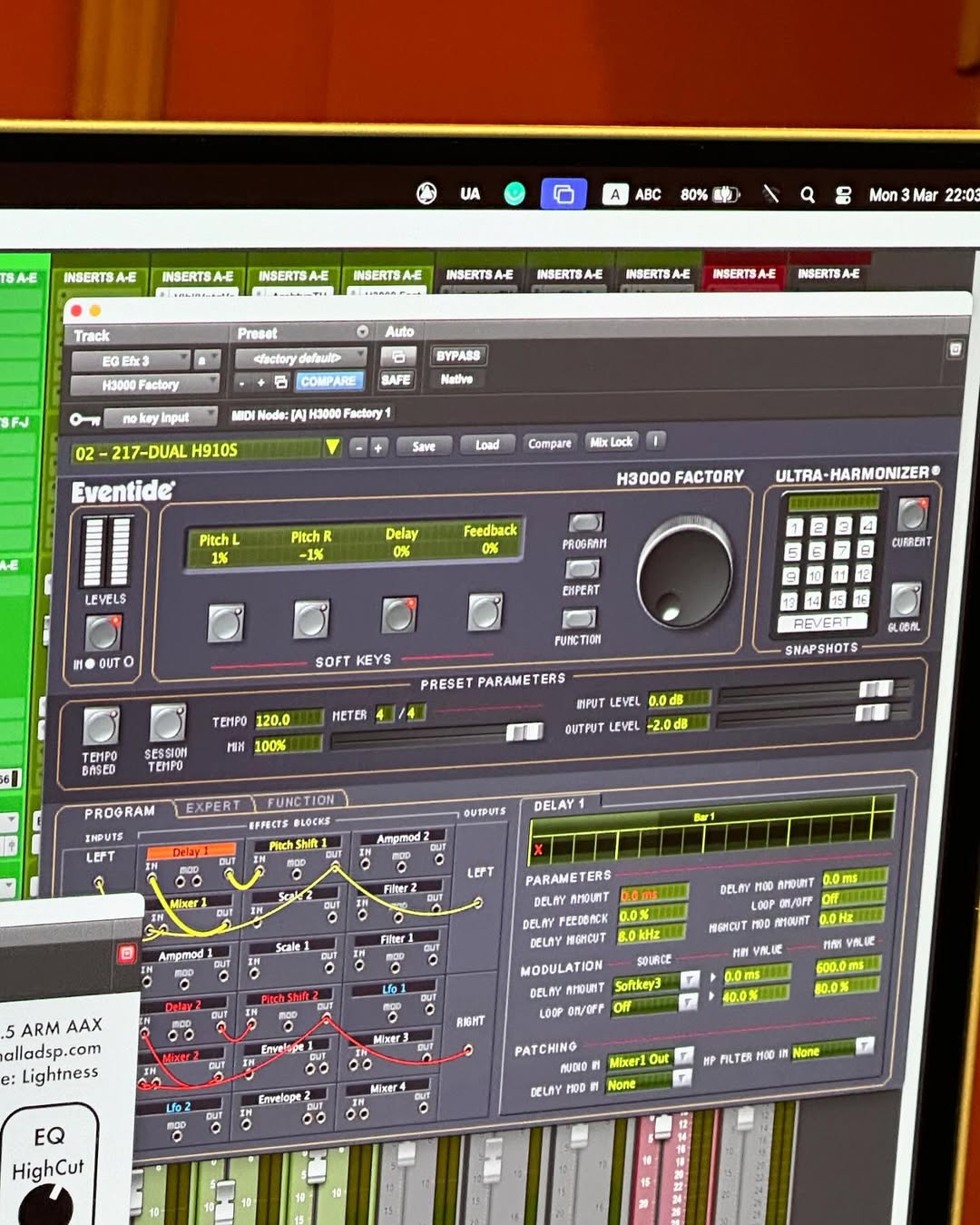980x1225 pixels.
Task: Click the Save button
Action: (x=424, y=446)
